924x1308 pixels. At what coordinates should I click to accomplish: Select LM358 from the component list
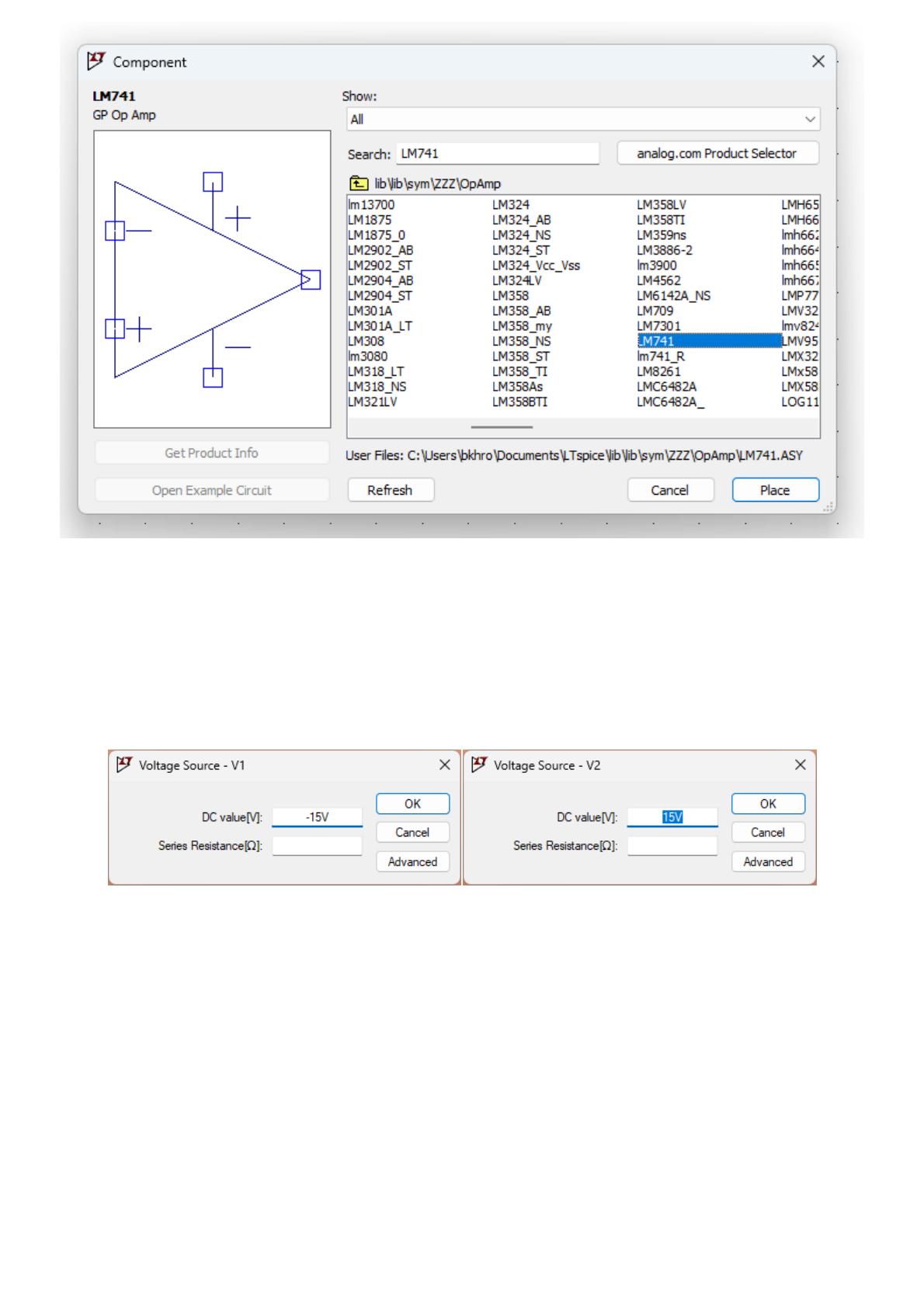(510, 296)
